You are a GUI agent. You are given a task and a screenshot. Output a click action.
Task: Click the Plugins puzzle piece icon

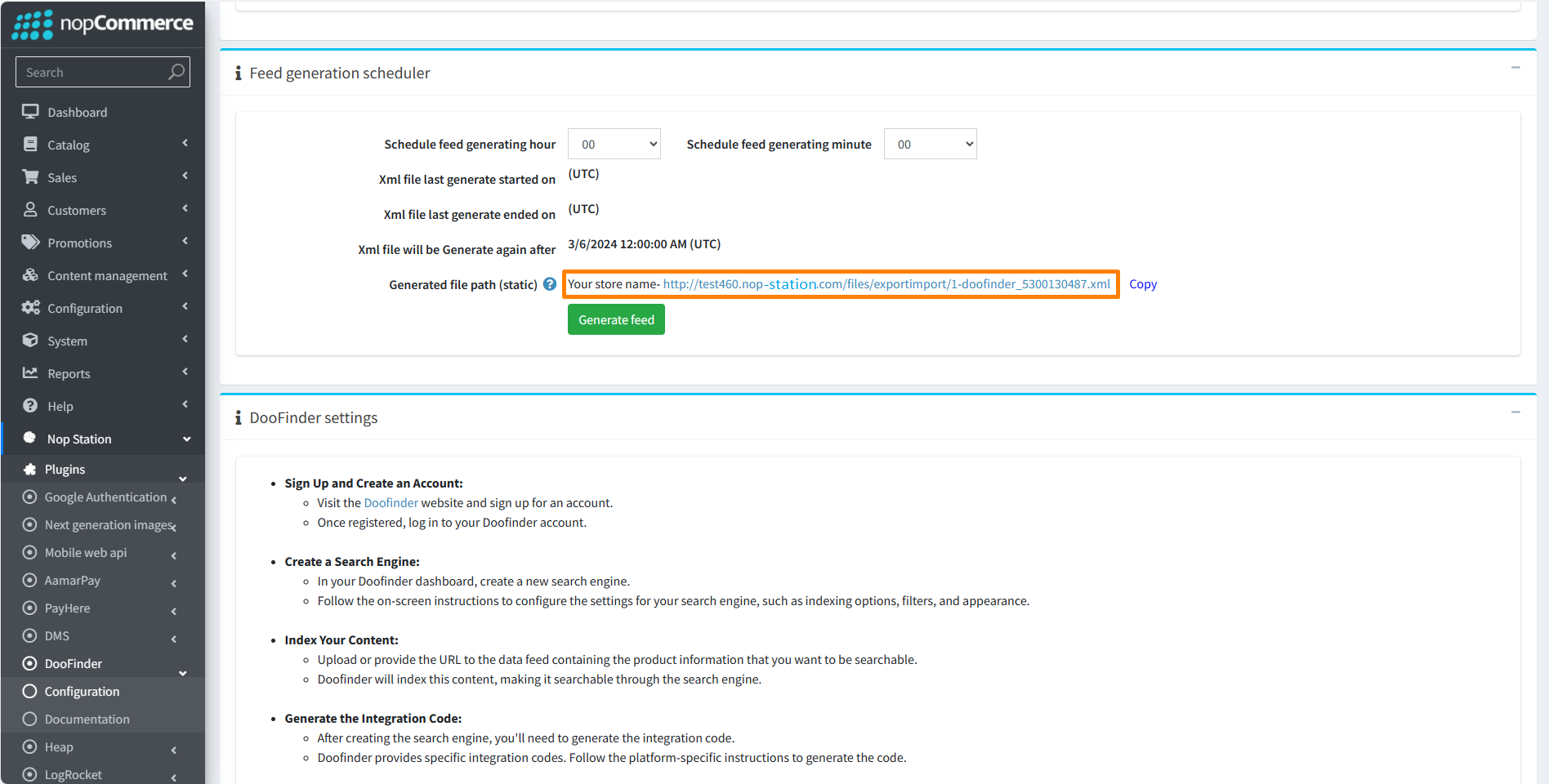[x=30, y=469]
